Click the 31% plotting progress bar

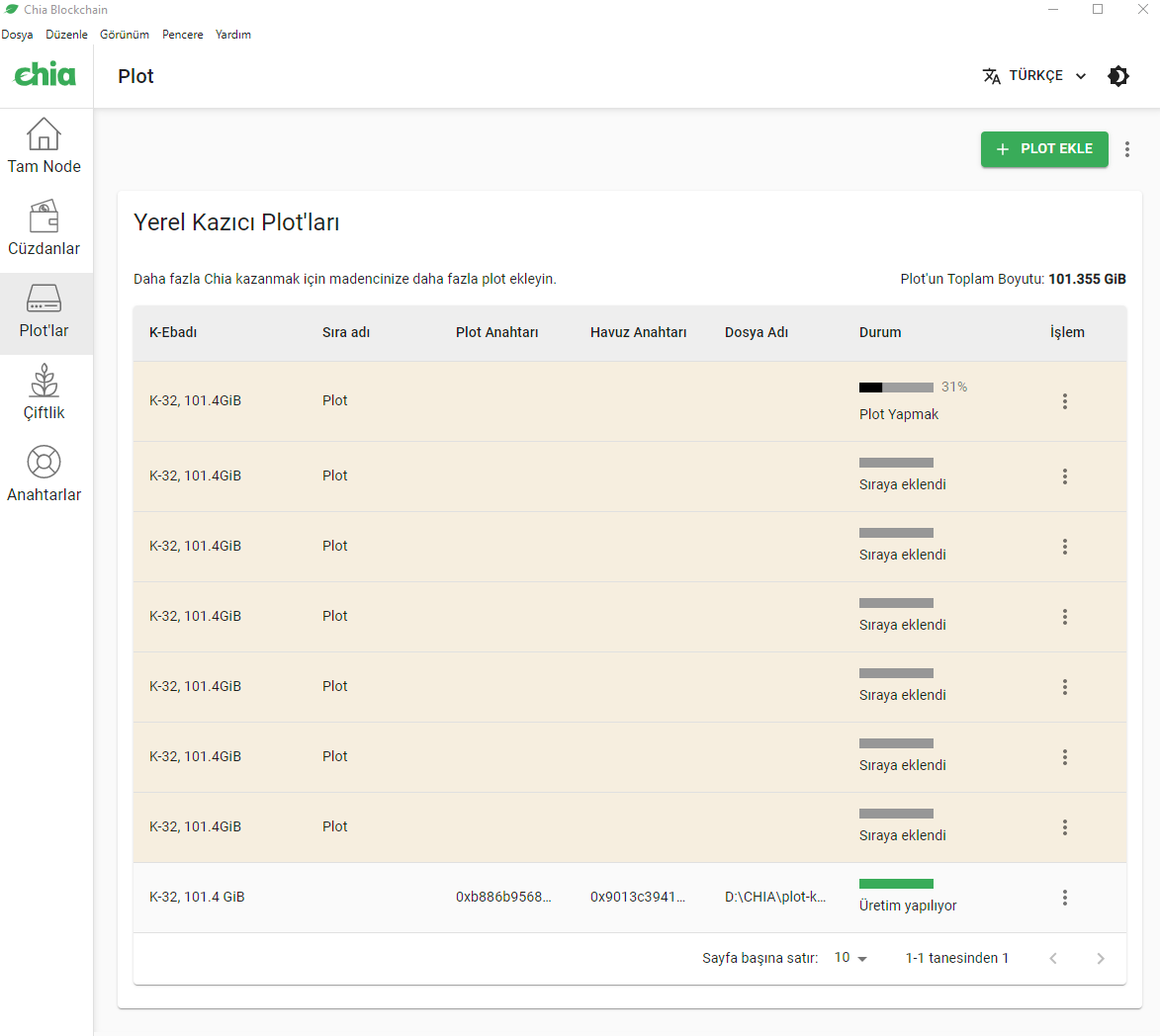(896, 388)
